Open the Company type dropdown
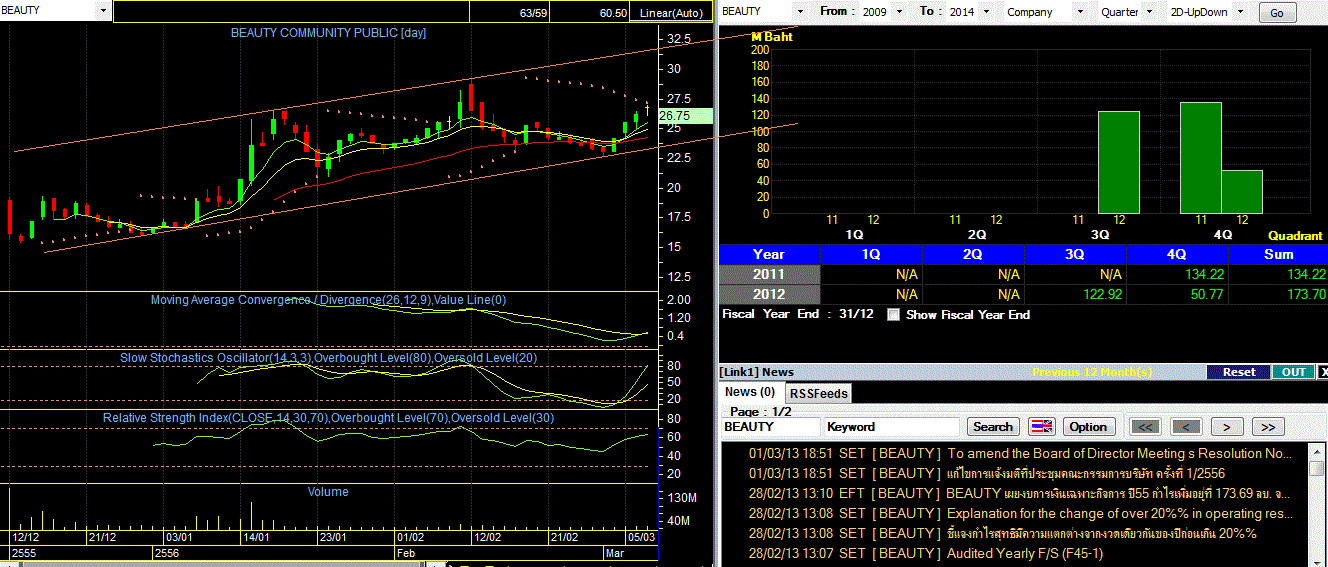 (1080, 12)
